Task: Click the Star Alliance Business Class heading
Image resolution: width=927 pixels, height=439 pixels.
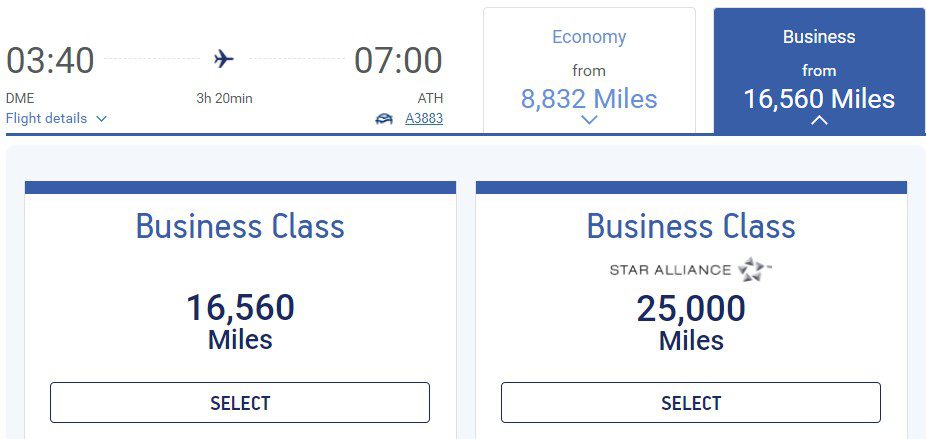Action: tap(691, 226)
